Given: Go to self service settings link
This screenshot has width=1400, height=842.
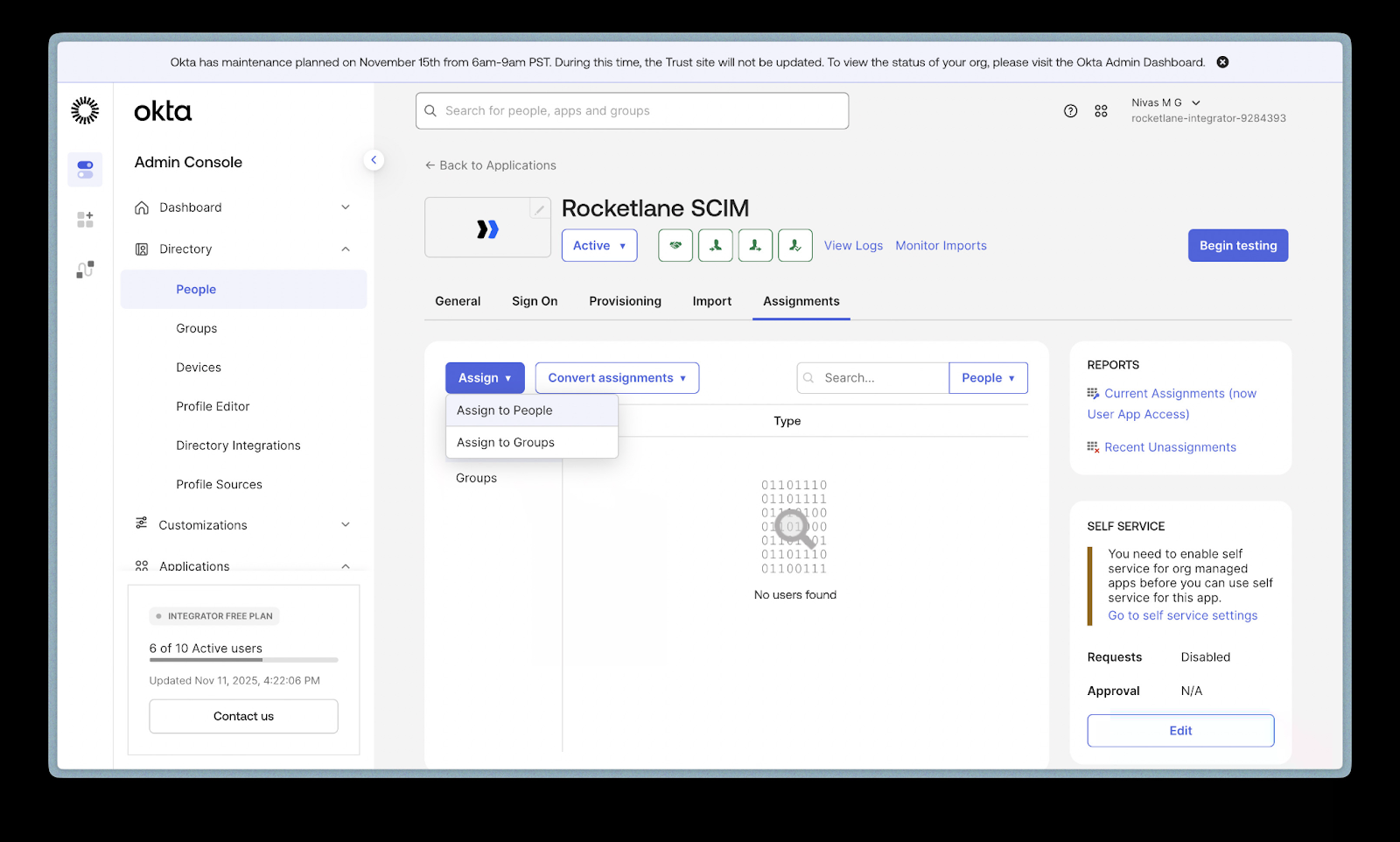Looking at the screenshot, I should pyautogui.click(x=1183, y=615).
